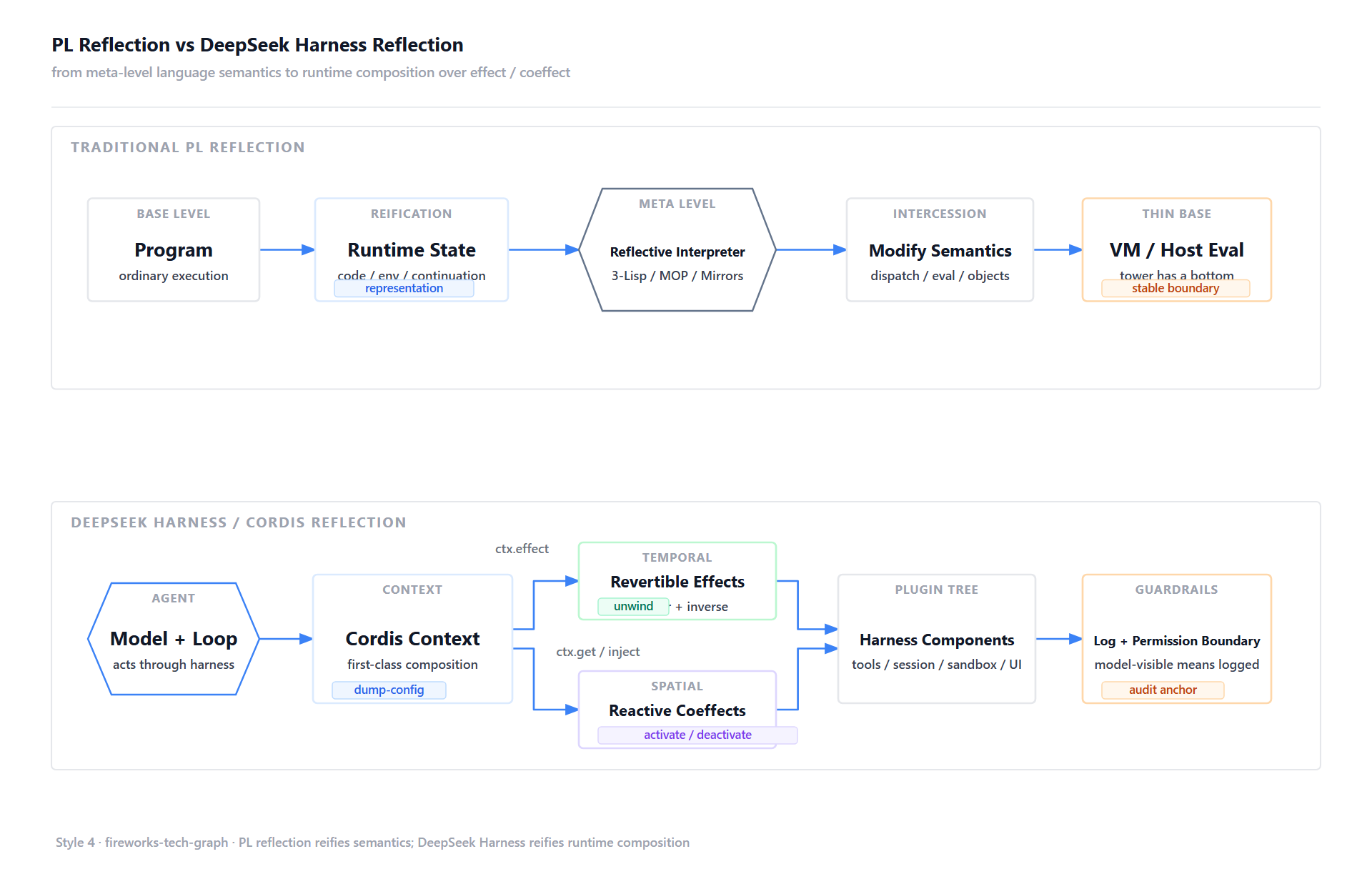Click the 'TRADITIONAL PL REFLECTION' section label

(x=188, y=147)
